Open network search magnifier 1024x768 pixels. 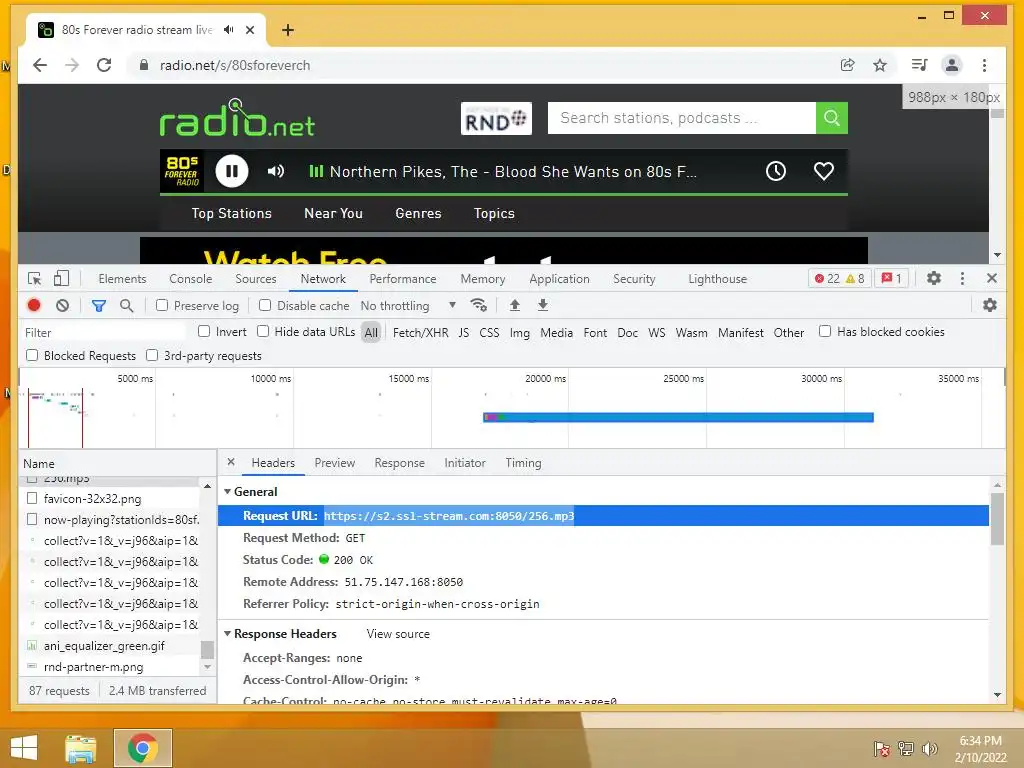click(127, 305)
